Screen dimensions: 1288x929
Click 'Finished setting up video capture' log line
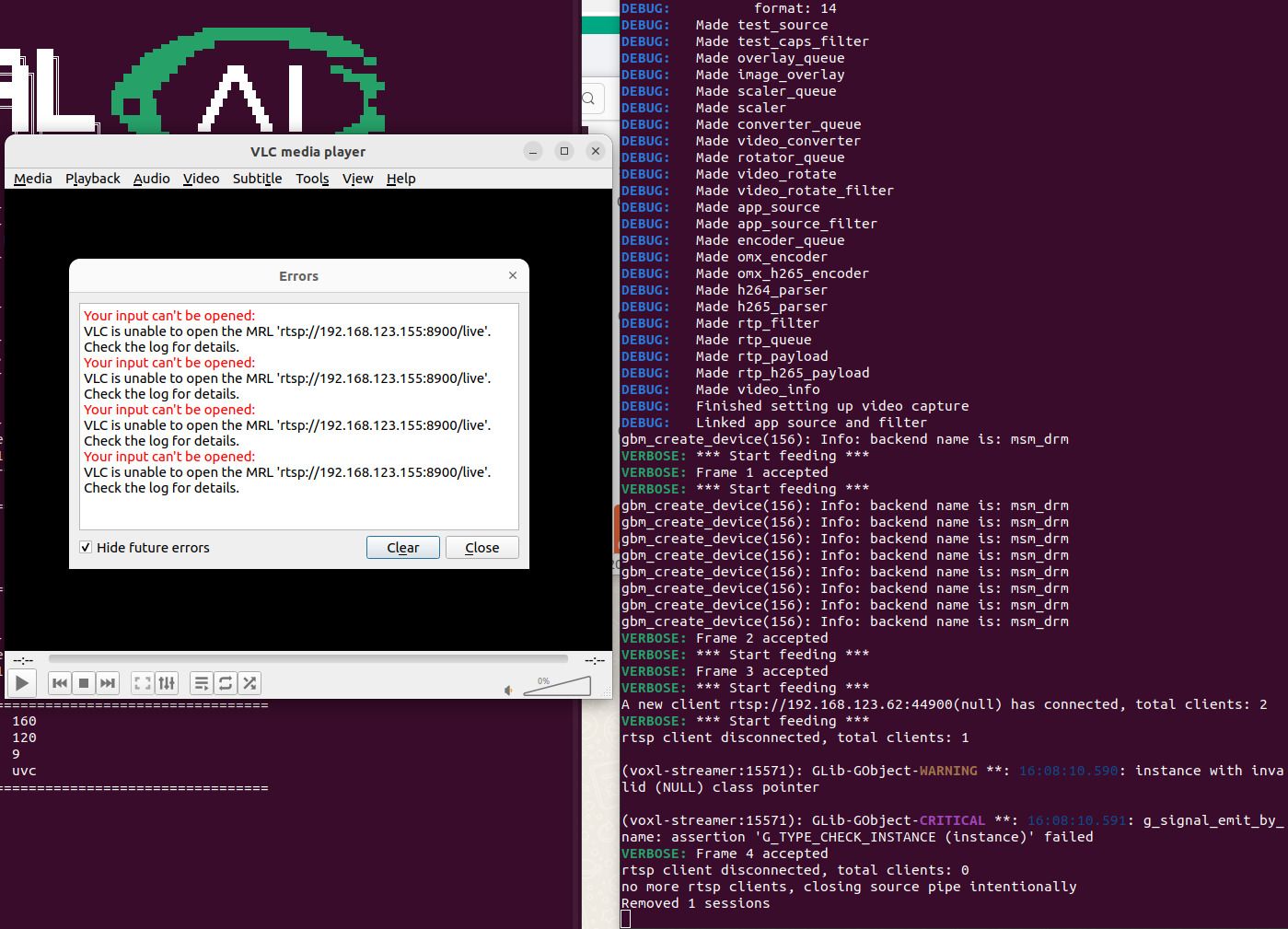pyautogui.click(x=832, y=406)
